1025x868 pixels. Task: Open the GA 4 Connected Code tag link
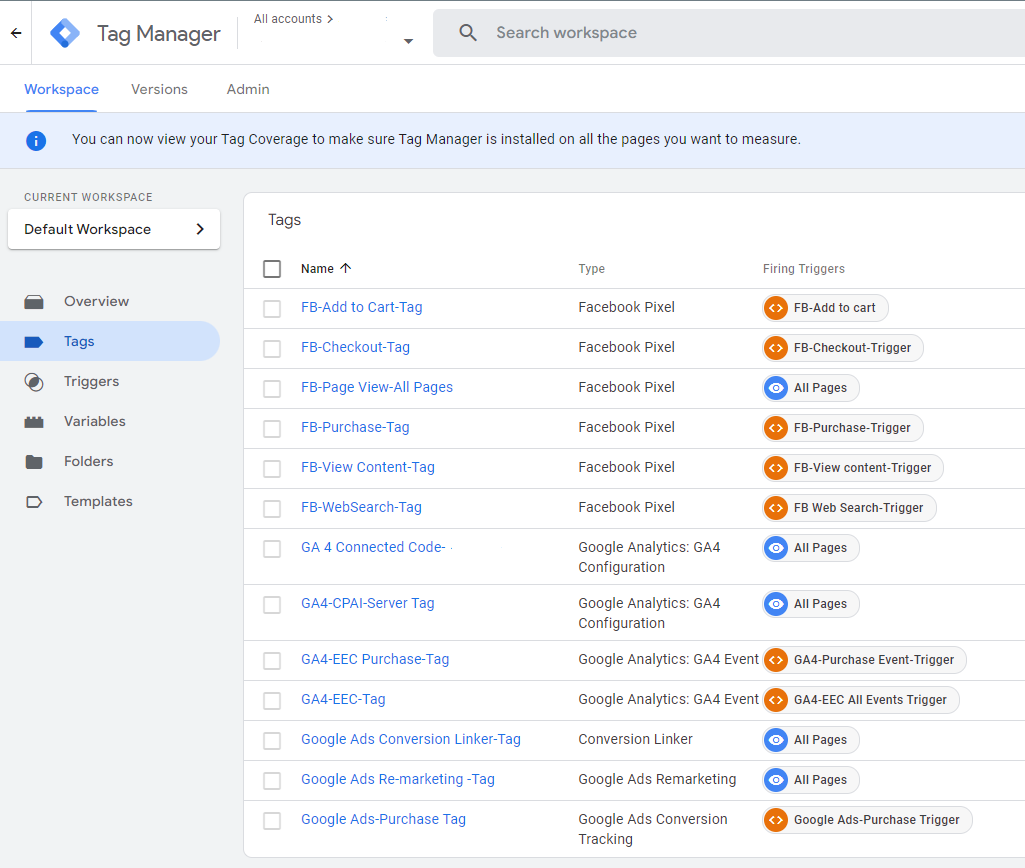[373, 547]
